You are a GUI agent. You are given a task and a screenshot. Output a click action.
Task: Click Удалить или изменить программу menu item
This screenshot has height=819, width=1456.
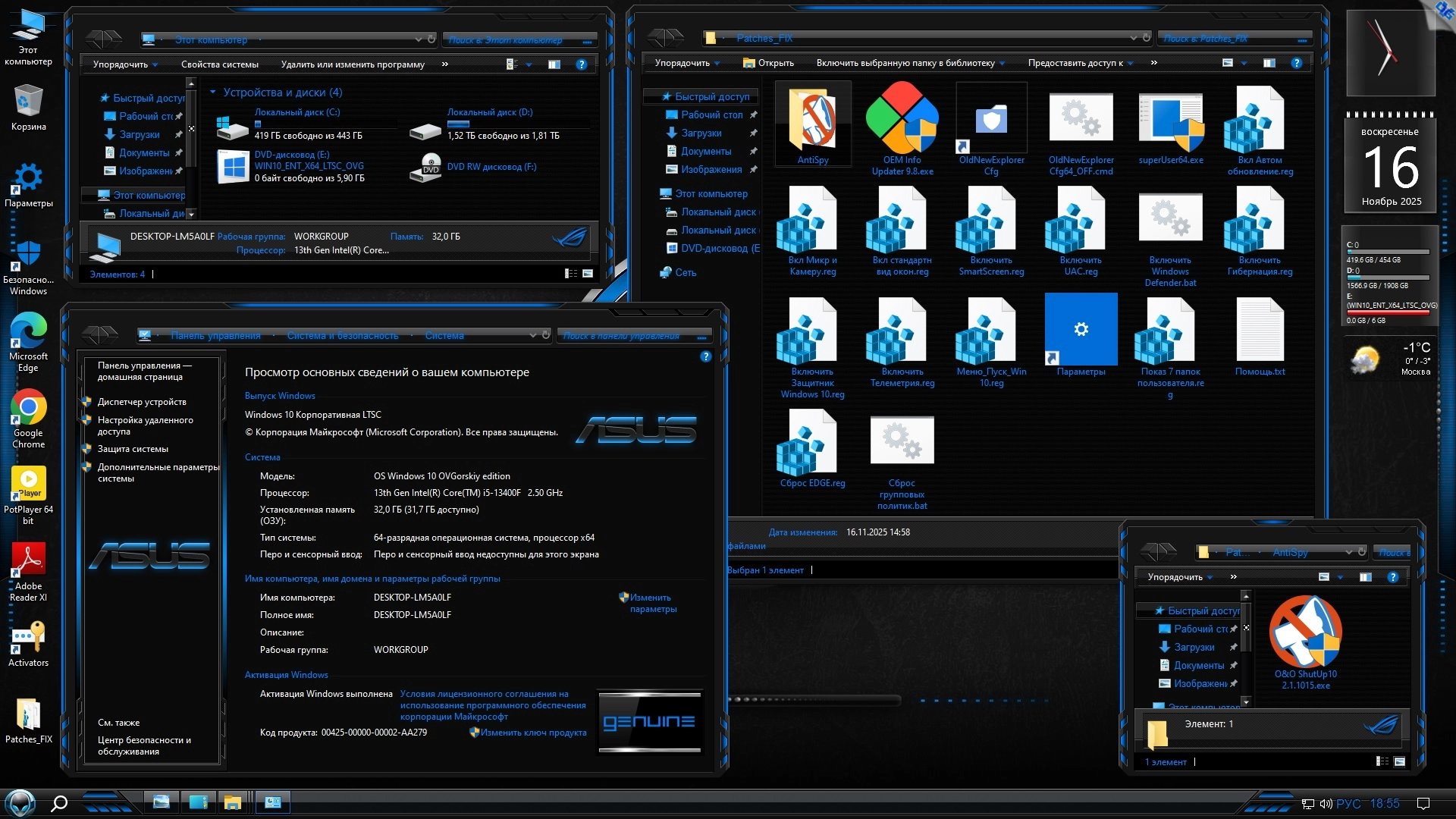pos(352,64)
